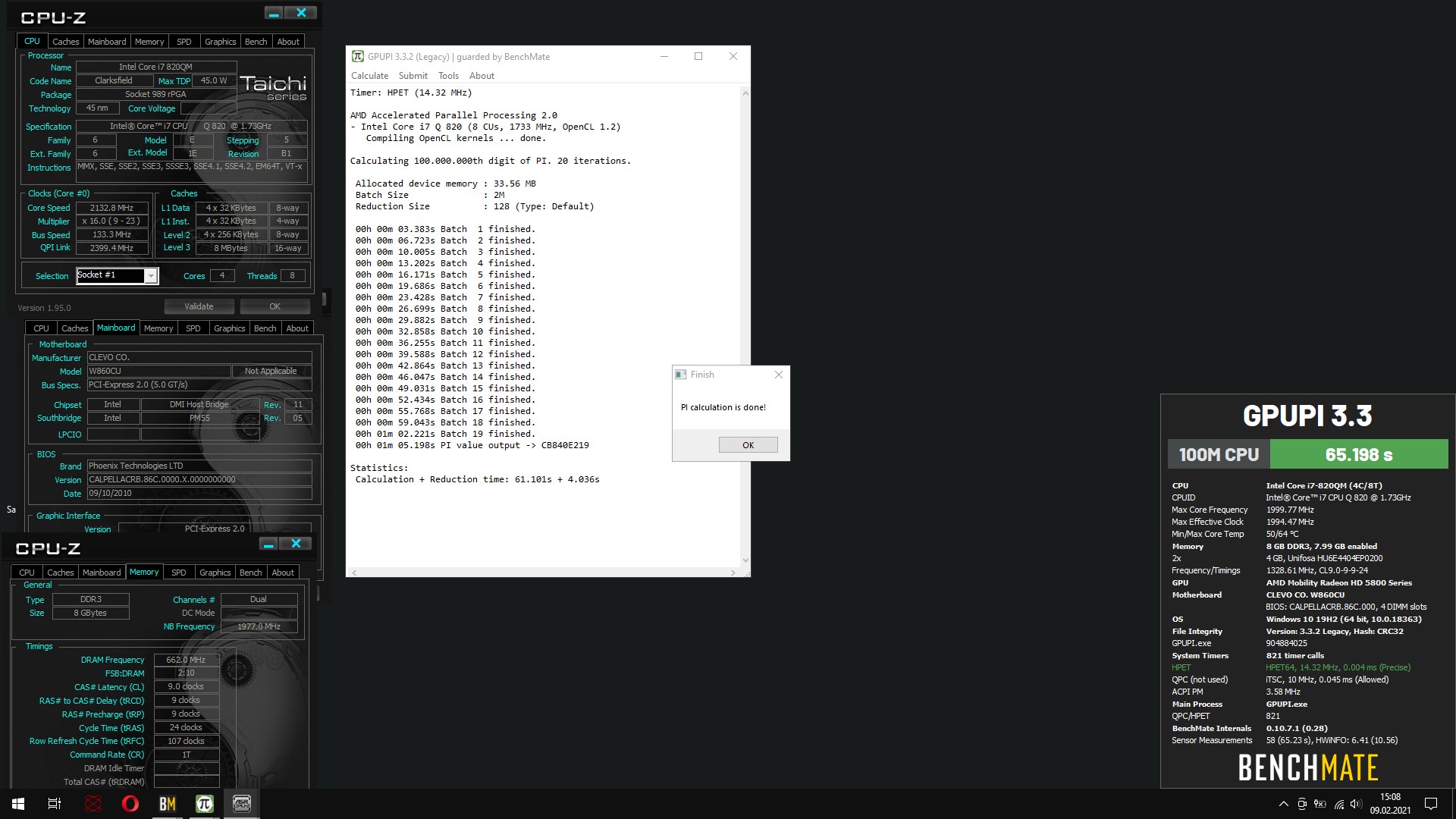Open the Tools menu in GPUPI

pyautogui.click(x=448, y=76)
